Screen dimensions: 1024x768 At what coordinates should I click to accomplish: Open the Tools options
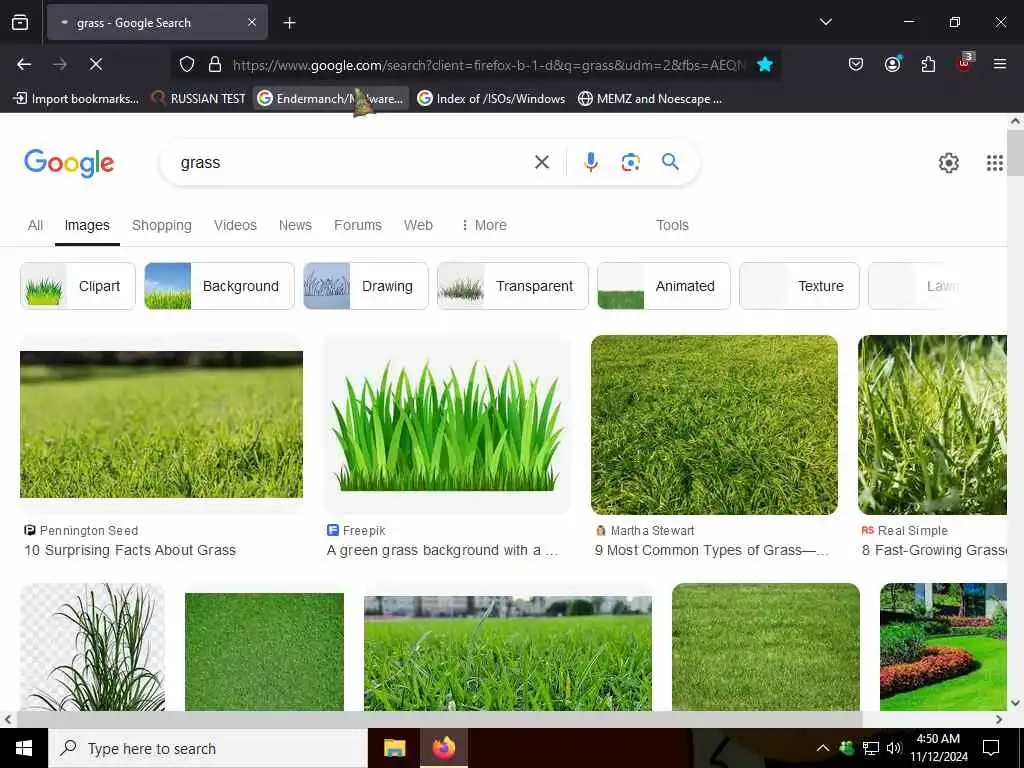[672, 225]
